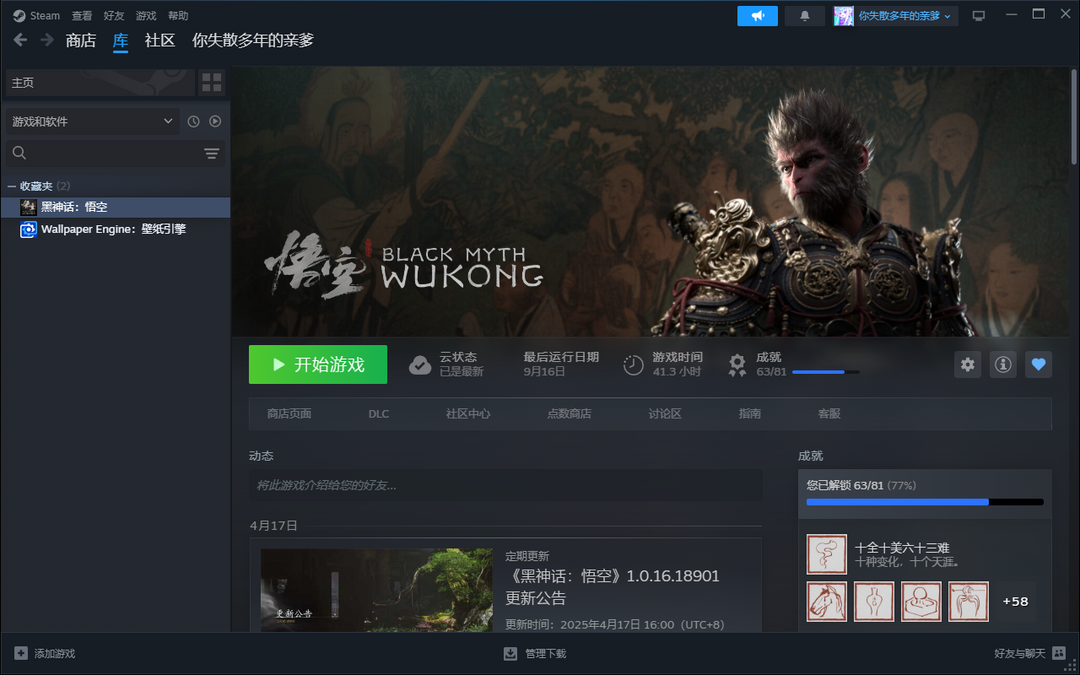
Task: Open profile tab 你失散多年的亲爹 in navigation
Action: pyautogui.click(x=253, y=40)
